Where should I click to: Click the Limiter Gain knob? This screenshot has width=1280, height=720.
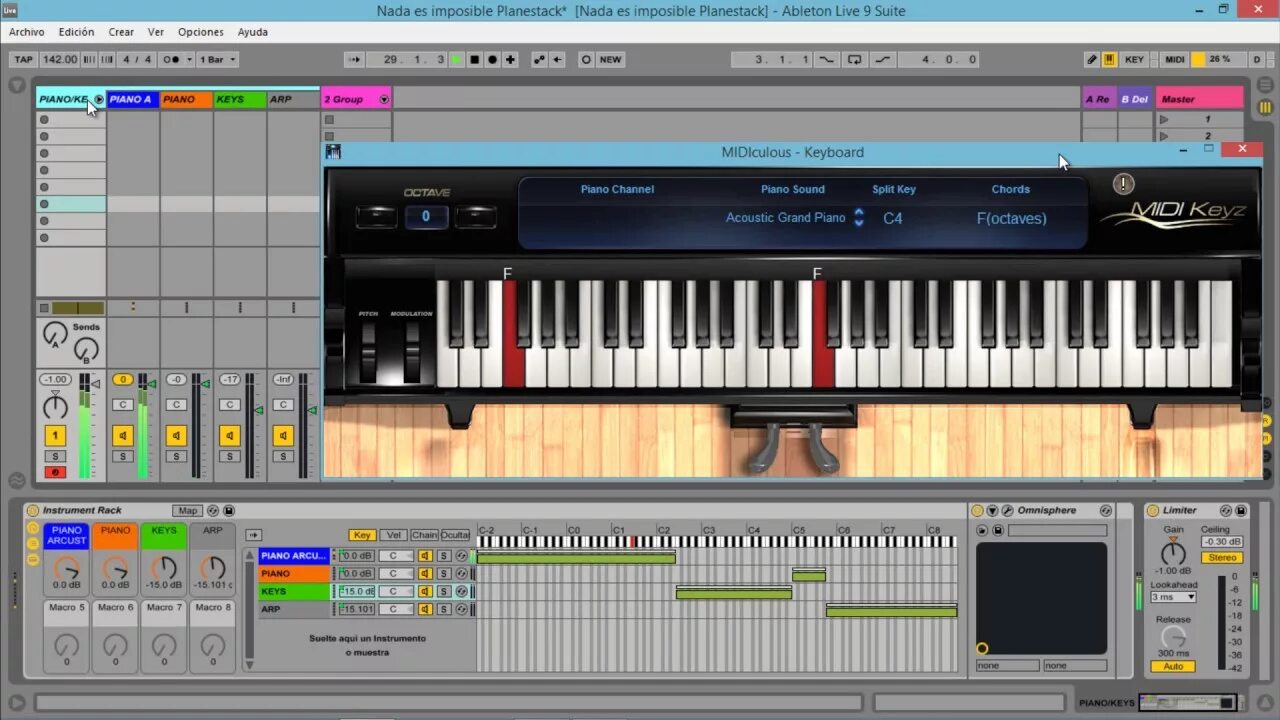point(1173,552)
